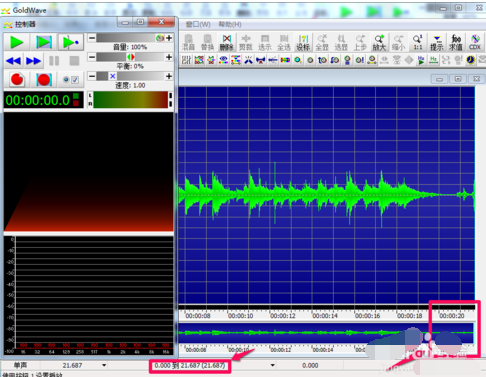Click the first effect icon with vertical bars
The image size is (486, 377).
(x=186, y=60)
